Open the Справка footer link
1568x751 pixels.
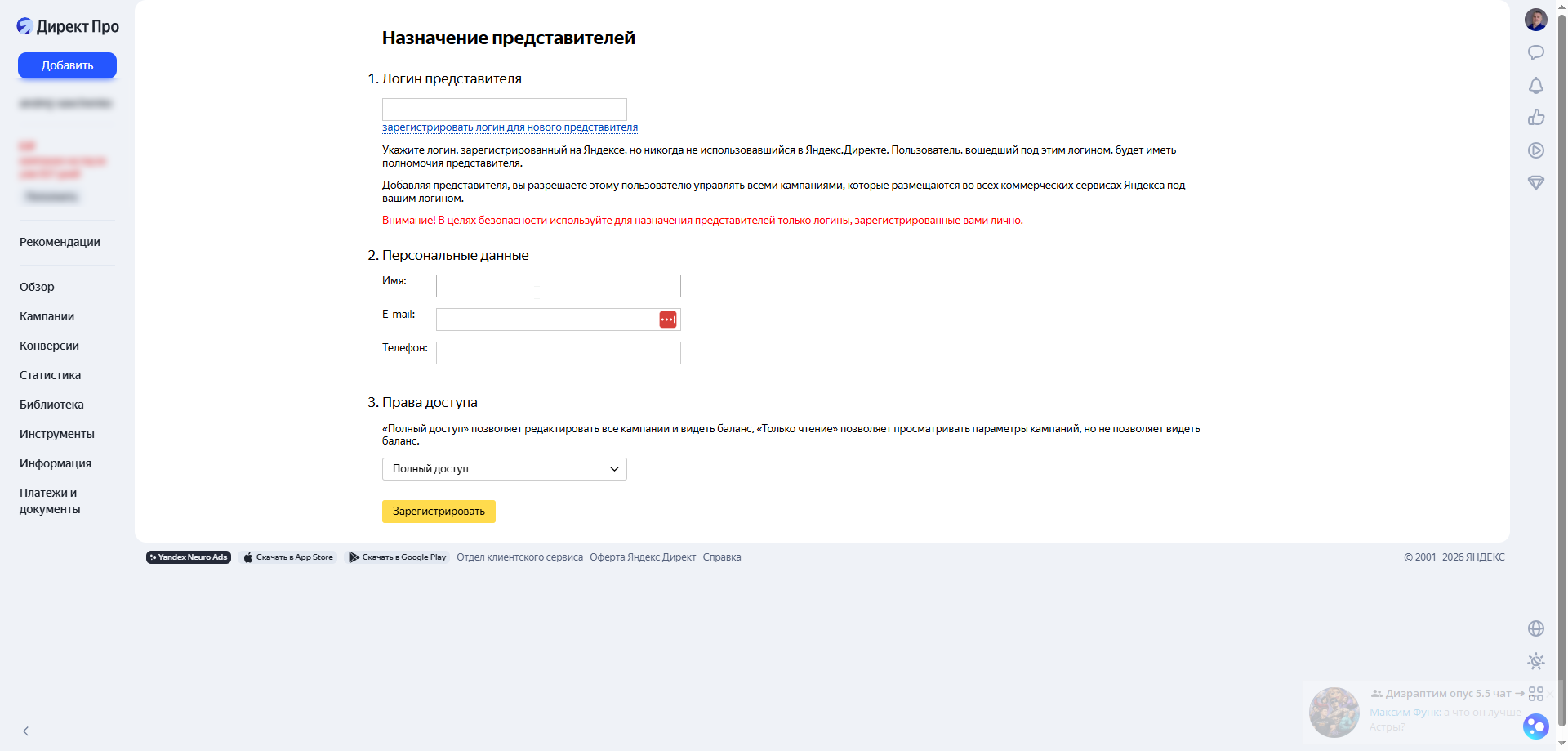(x=722, y=557)
